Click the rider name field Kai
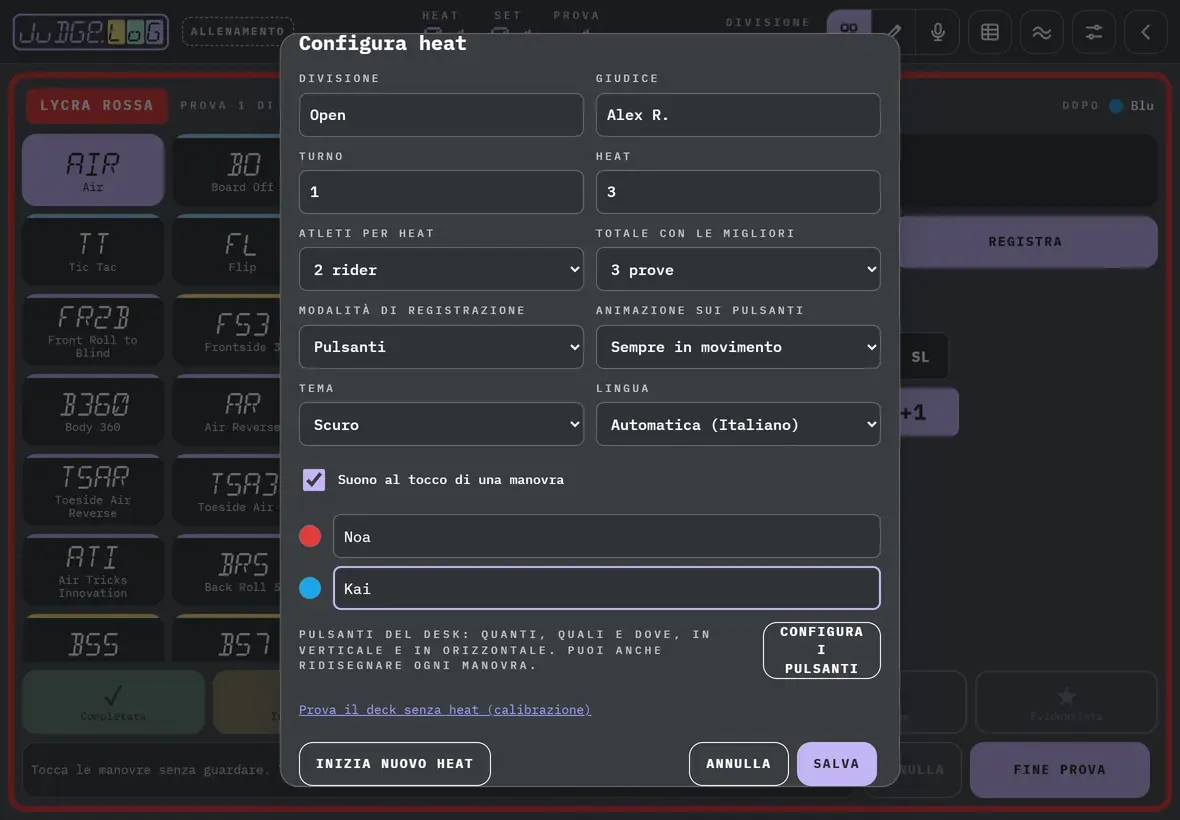Screen dimensions: 1180x820 tap(607, 588)
